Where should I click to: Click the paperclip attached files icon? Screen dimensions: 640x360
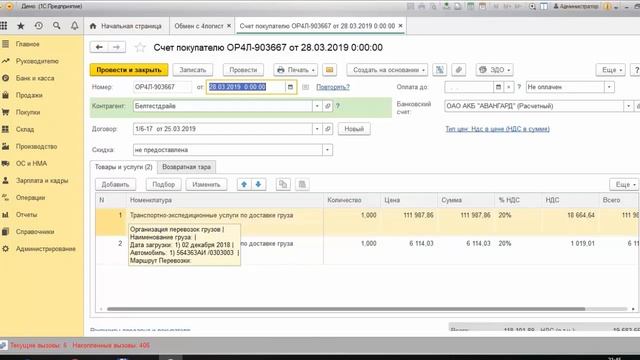coord(459,70)
